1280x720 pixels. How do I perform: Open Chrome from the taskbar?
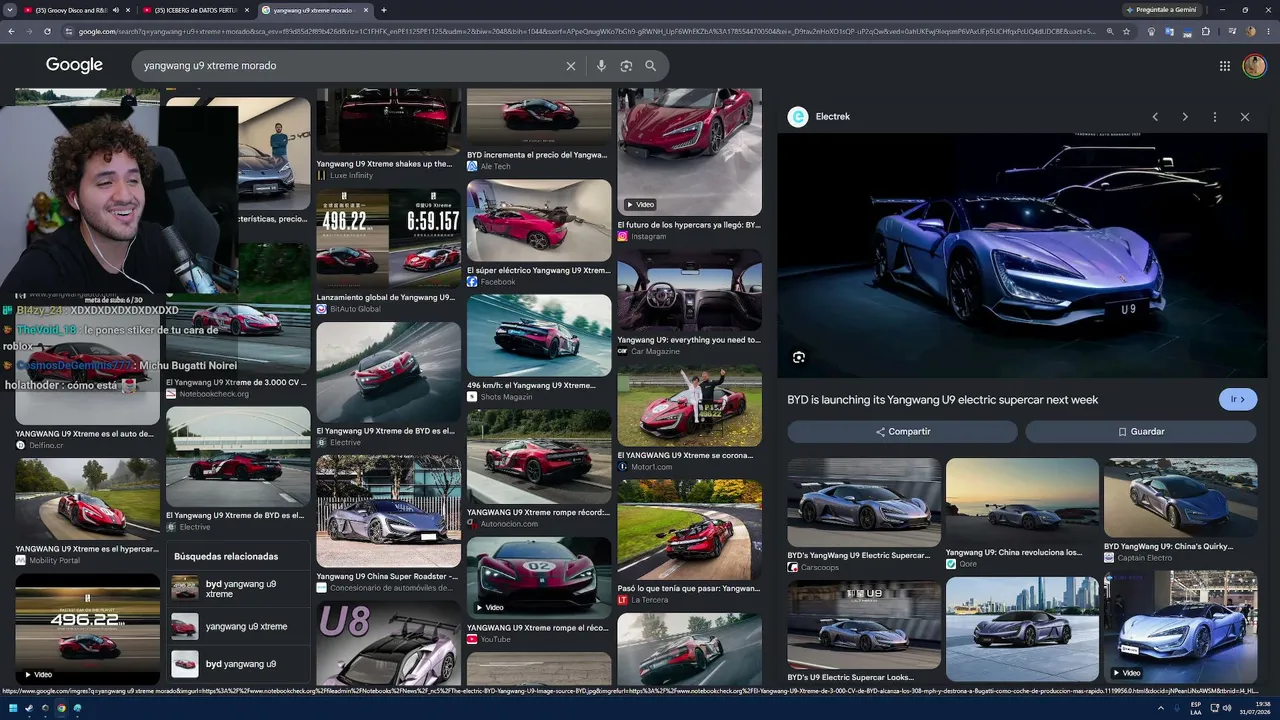pyautogui.click(x=61, y=708)
